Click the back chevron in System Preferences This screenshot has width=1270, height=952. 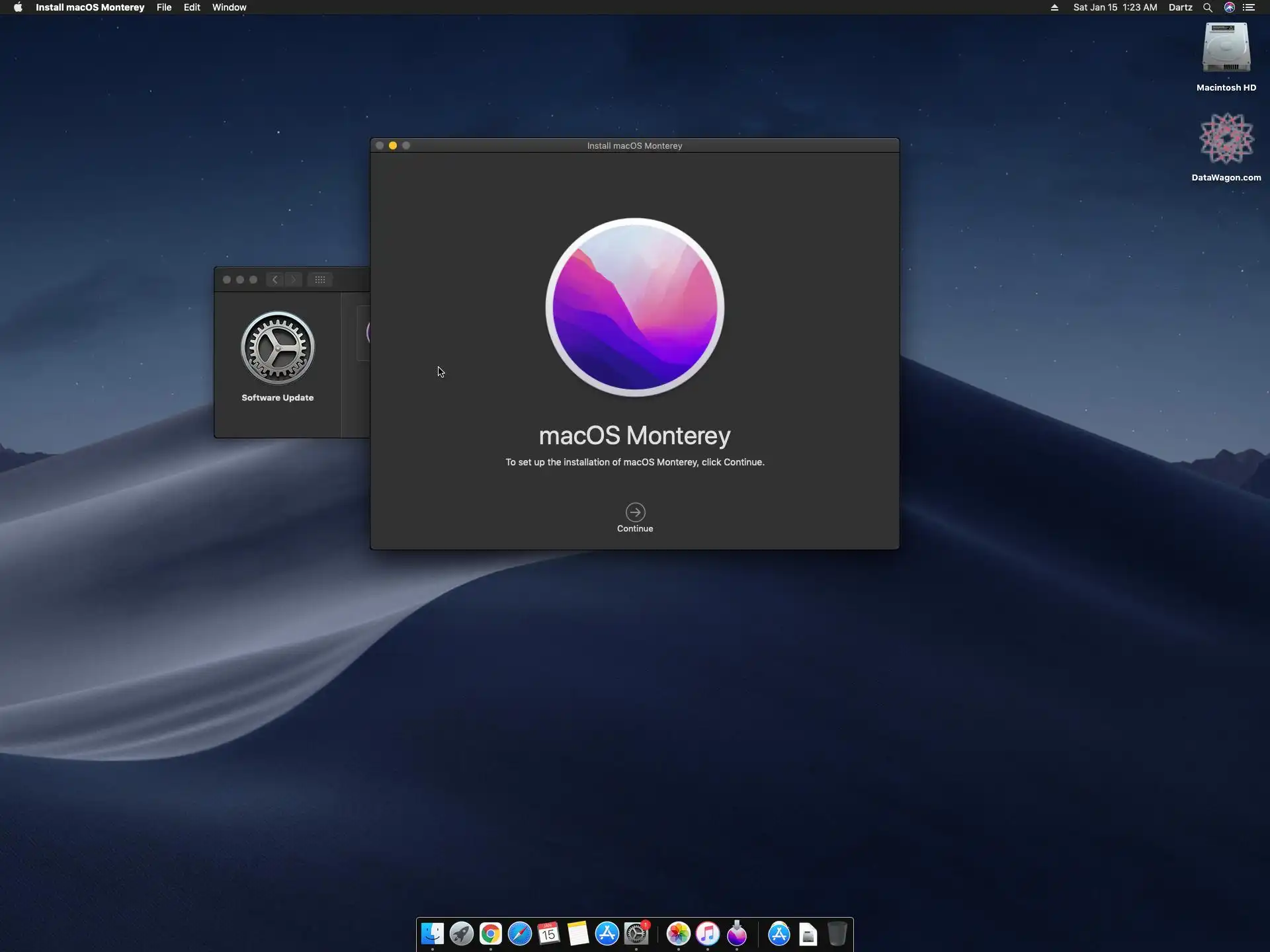coord(275,280)
